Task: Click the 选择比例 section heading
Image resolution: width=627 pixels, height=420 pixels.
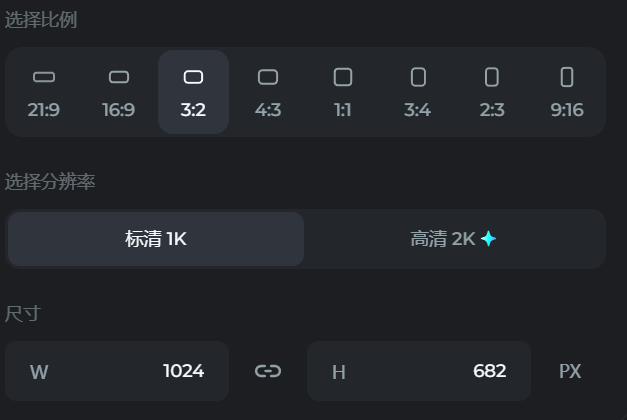Action: point(41,20)
